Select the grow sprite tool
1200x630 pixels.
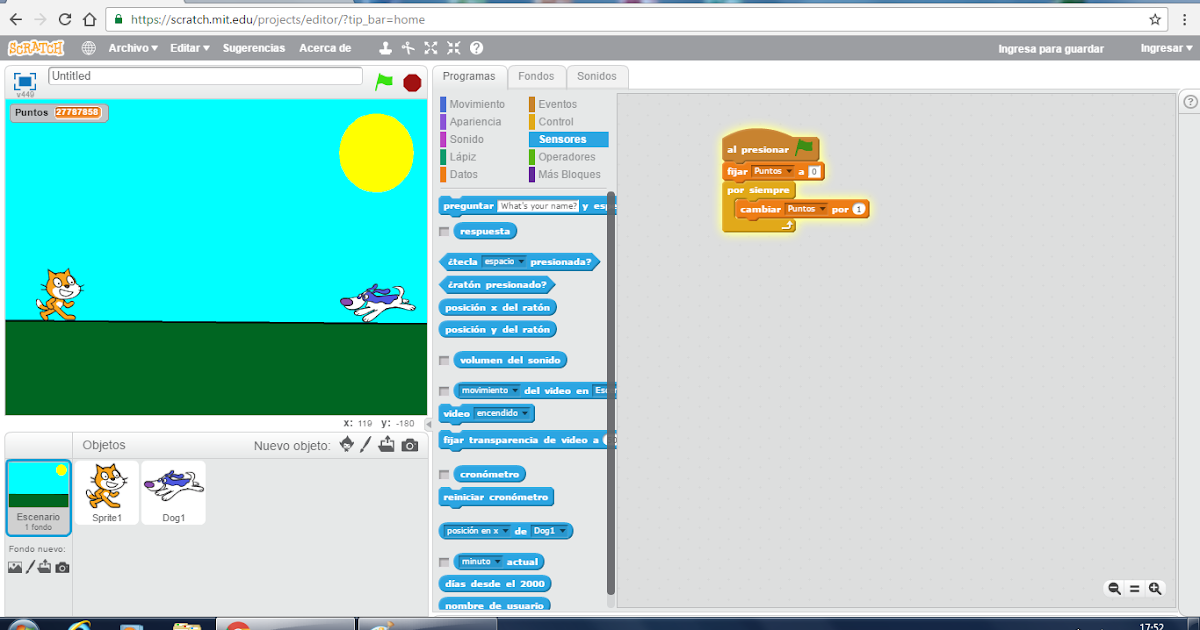431,46
